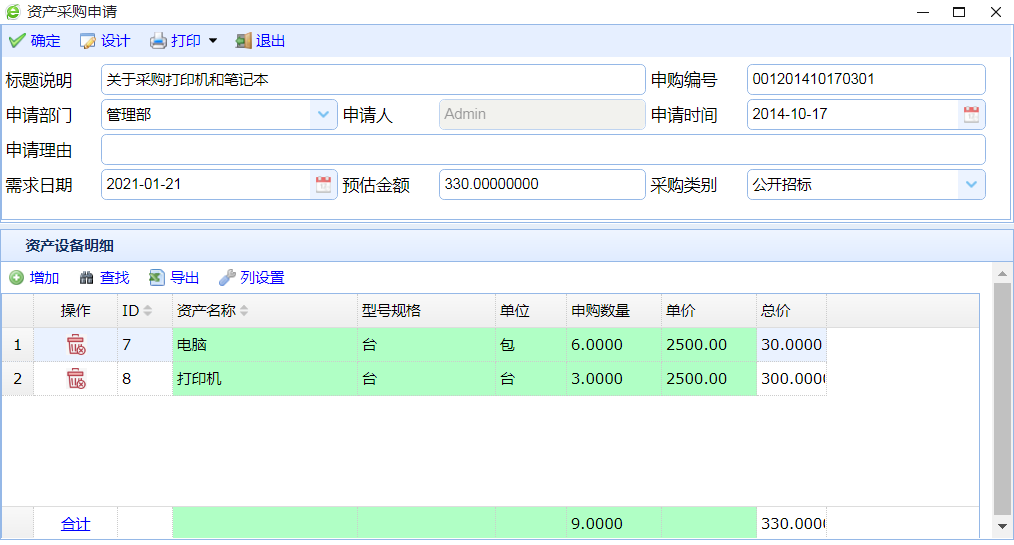The width and height of the screenshot is (1014, 545).
Task: Expand the 采购类别 purchase category dropdown
Action: coord(971,185)
